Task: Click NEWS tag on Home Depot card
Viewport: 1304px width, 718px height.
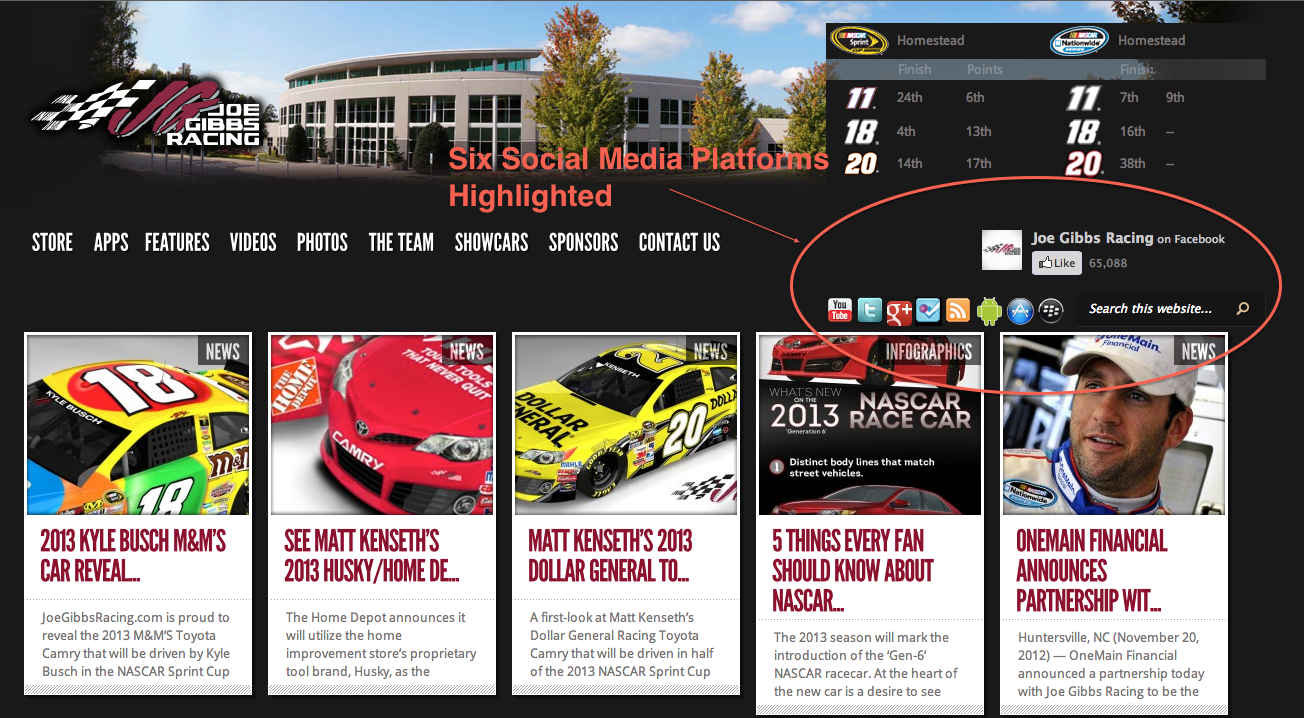Action: pos(467,351)
